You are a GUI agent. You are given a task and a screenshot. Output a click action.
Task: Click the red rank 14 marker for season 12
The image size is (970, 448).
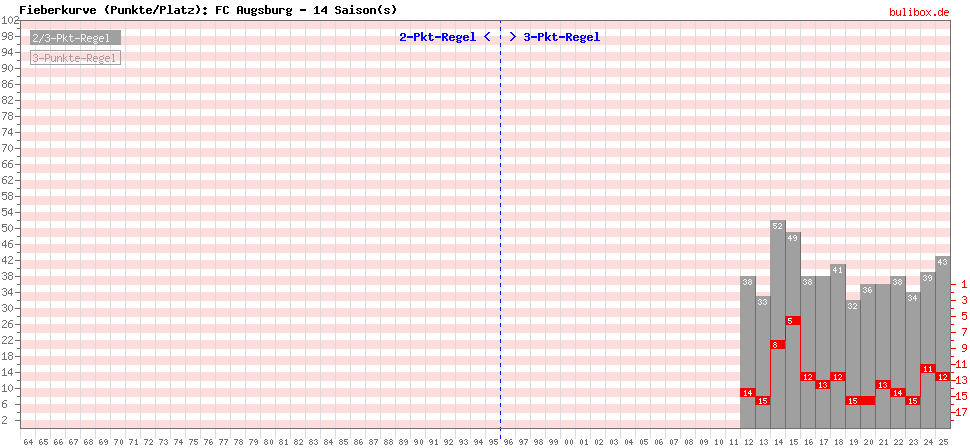tap(747, 392)
